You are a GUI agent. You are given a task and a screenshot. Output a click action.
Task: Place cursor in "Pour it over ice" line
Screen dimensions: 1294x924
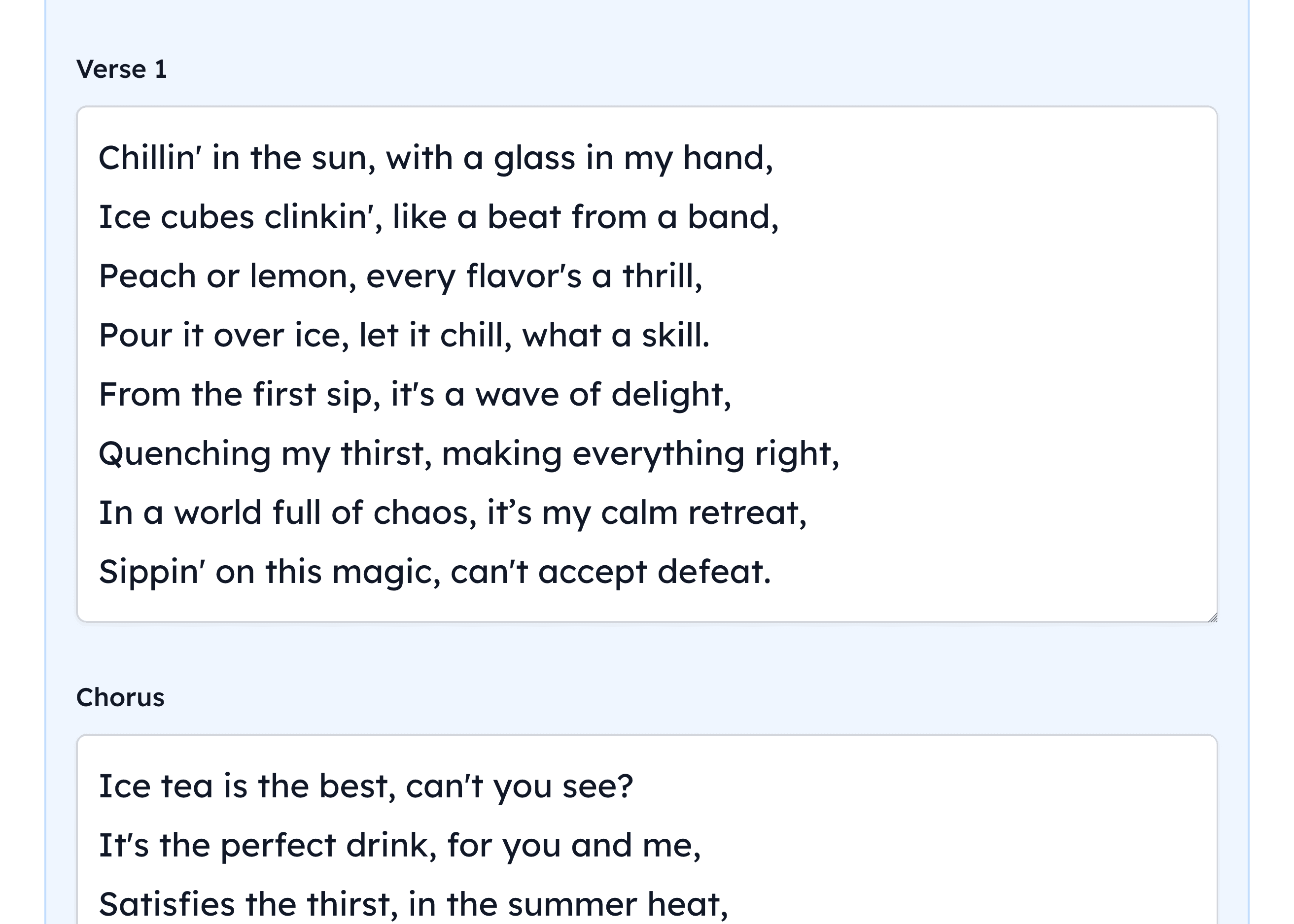coord(404,336)
